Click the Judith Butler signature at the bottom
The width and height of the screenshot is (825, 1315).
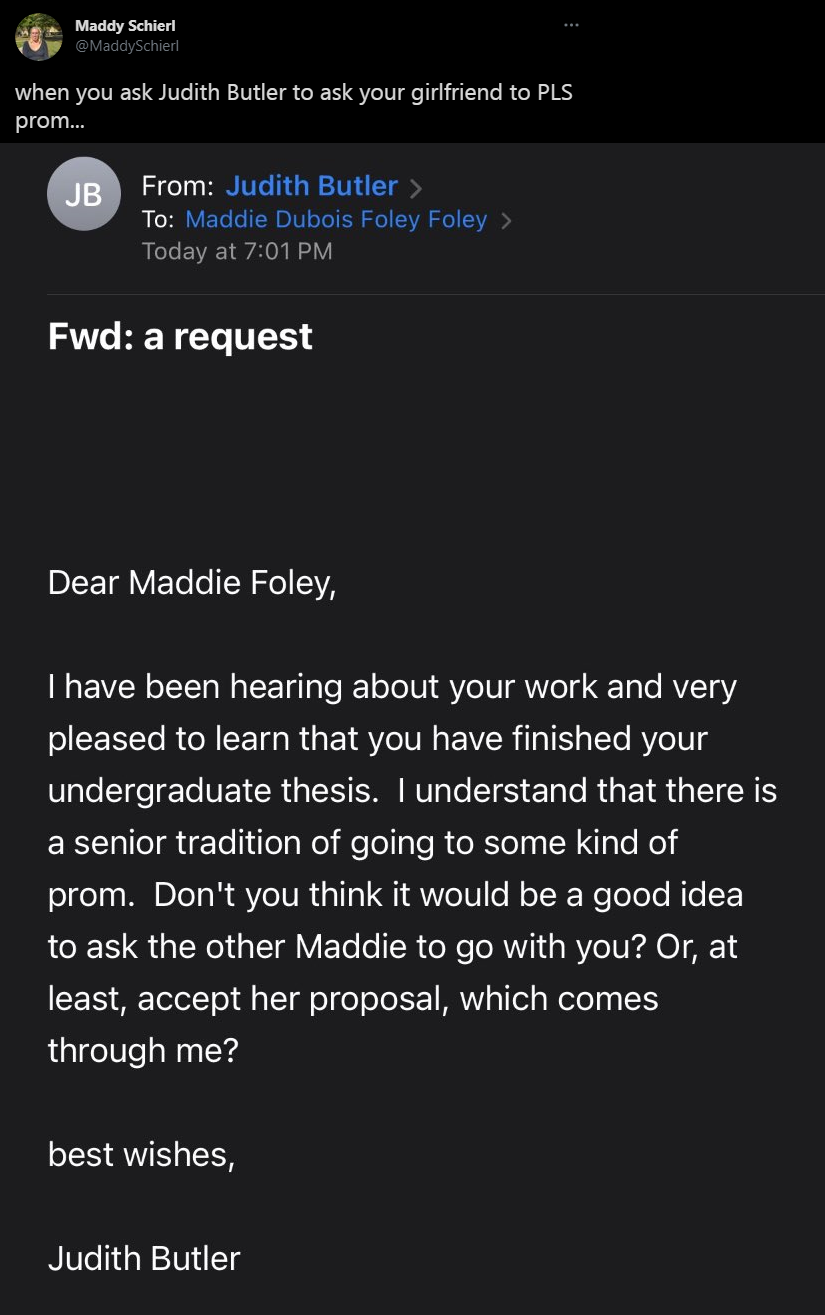click(x=144, y=1258)
